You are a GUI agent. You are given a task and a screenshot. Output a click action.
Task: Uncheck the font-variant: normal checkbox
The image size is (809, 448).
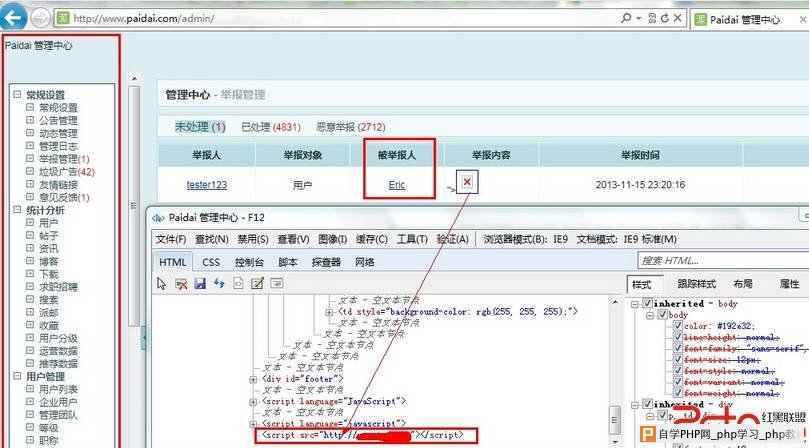[678, 382]
